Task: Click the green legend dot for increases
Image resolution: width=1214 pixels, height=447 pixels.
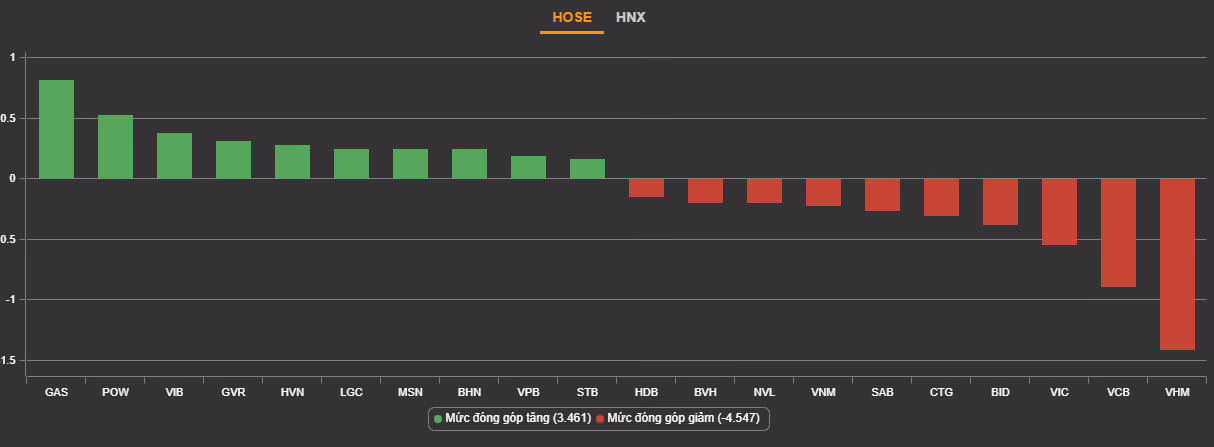Action: pyautogui.click(x=438, y=418)
